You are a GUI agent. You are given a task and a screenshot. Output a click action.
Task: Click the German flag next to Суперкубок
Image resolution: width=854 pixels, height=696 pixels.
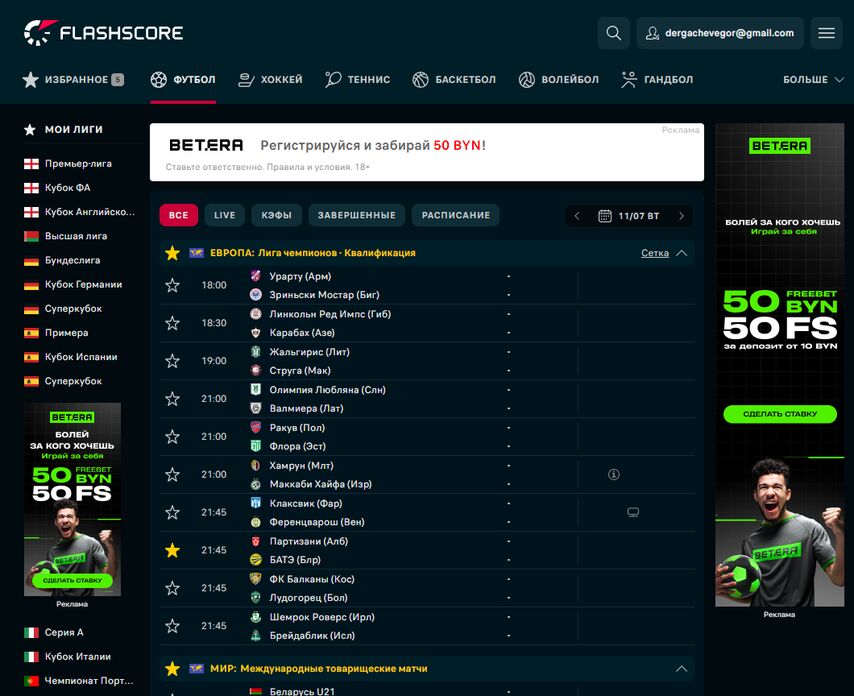(x=31, y=309)
